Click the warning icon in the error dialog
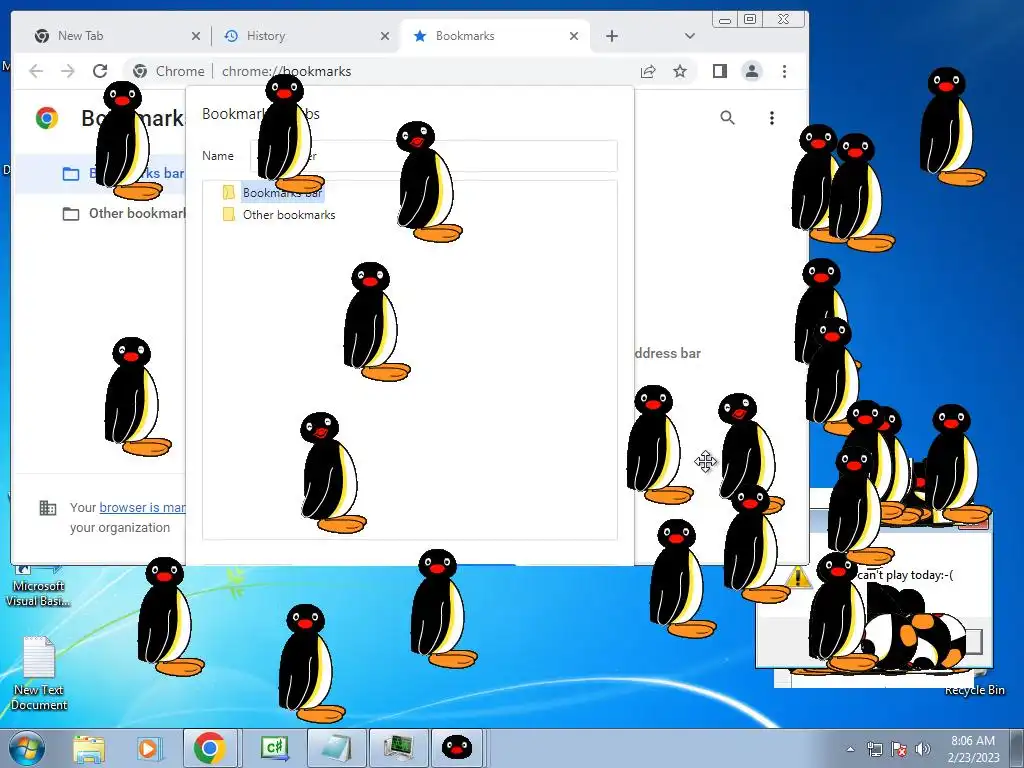Image resolution: width=1024 pixels, height=768 pixels. pyautogui.click(x=797, y=577)
